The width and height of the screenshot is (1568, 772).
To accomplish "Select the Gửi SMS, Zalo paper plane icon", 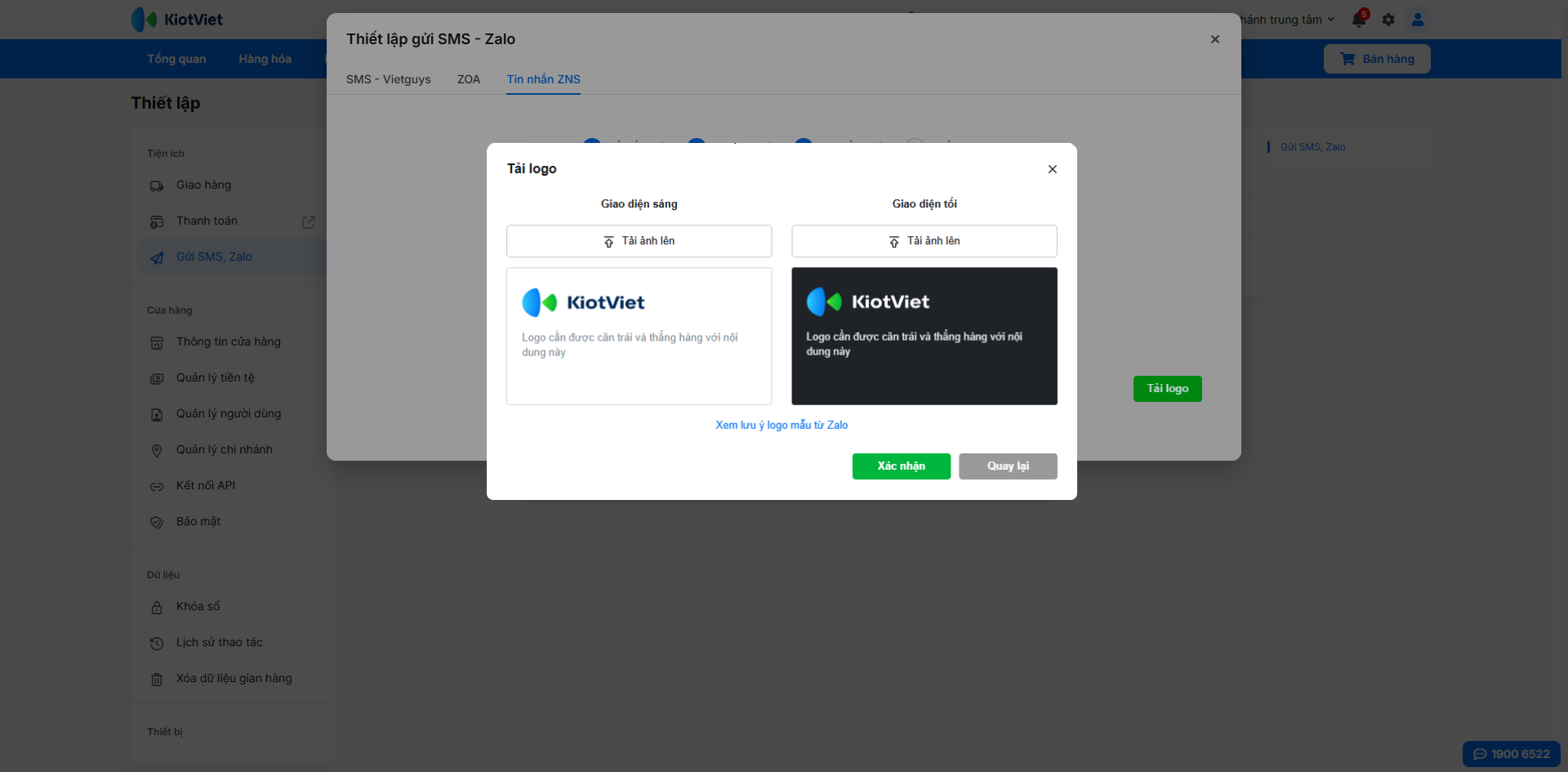I will pyautogui.click(x=157, y=258).
